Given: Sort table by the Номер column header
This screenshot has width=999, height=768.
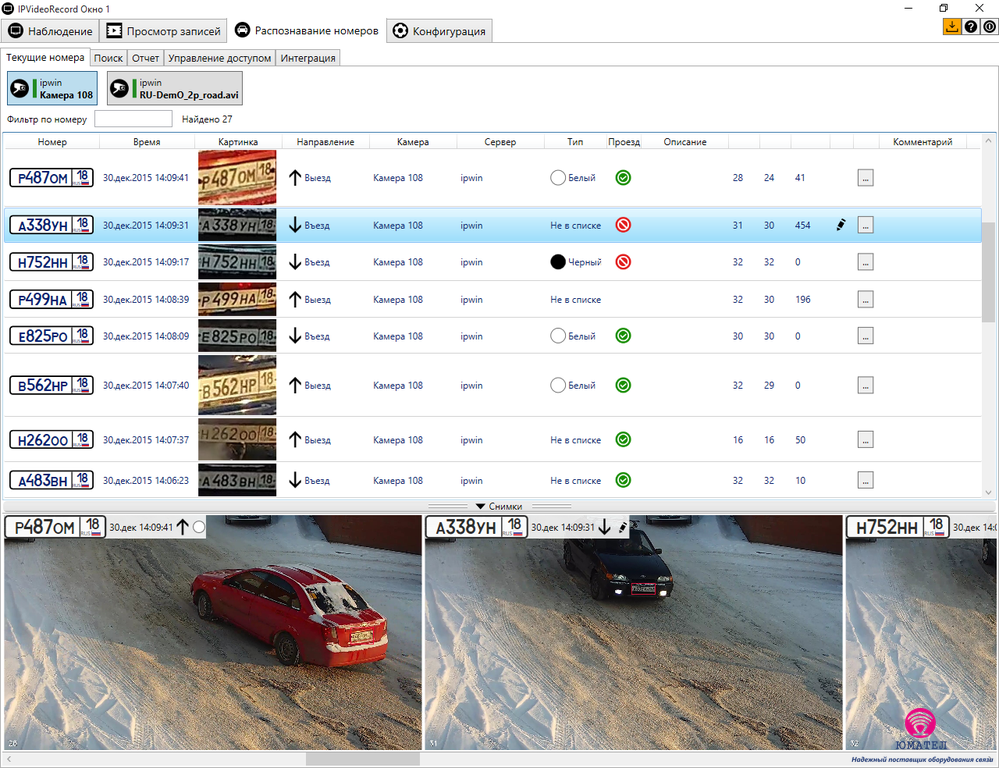Looking at the screenshot, I should pyautogui.click(x=52, y=142).
